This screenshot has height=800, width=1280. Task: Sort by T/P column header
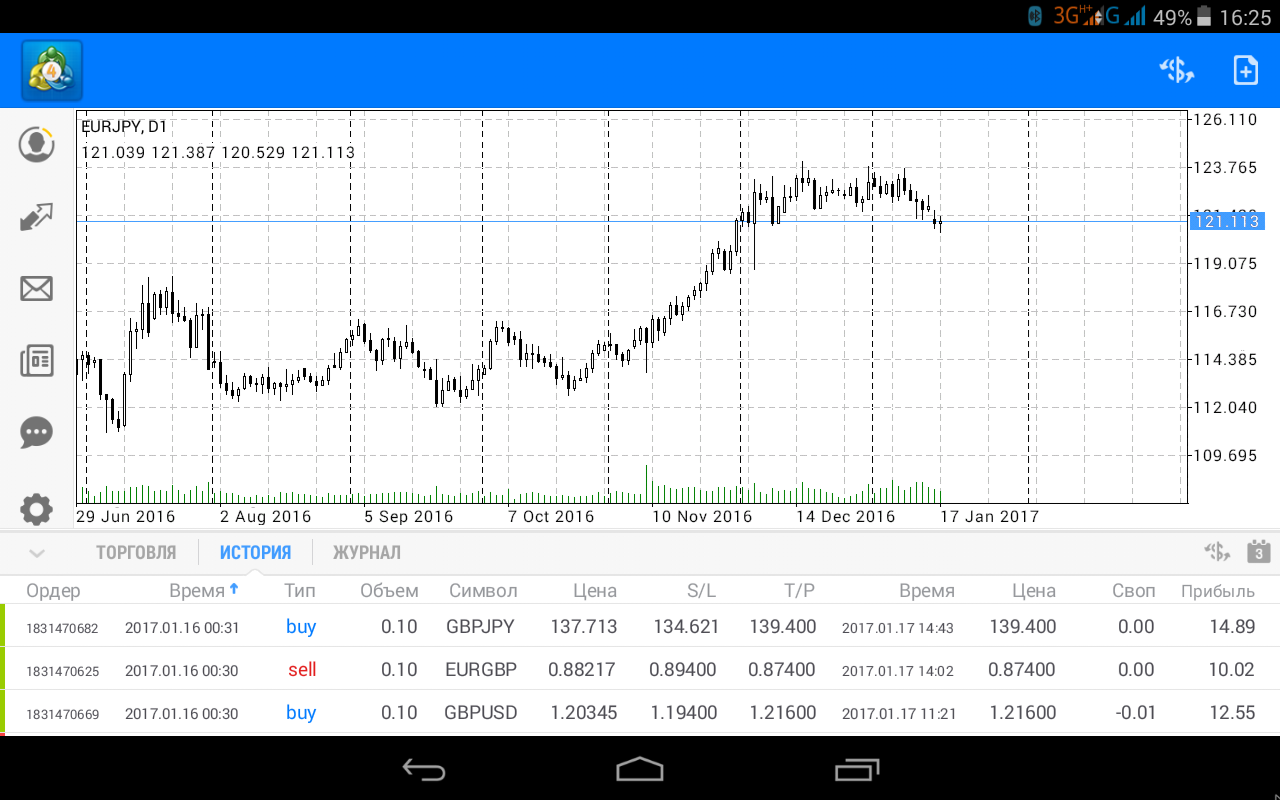[799, 591]
